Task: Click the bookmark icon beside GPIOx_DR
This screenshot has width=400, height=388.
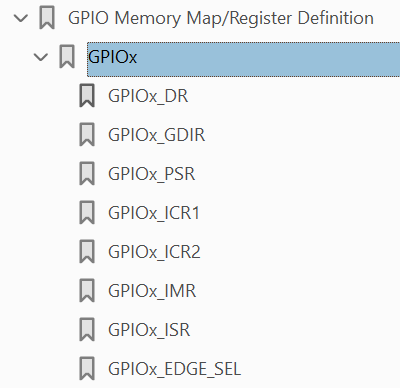Action: click(x=87, y=96)
